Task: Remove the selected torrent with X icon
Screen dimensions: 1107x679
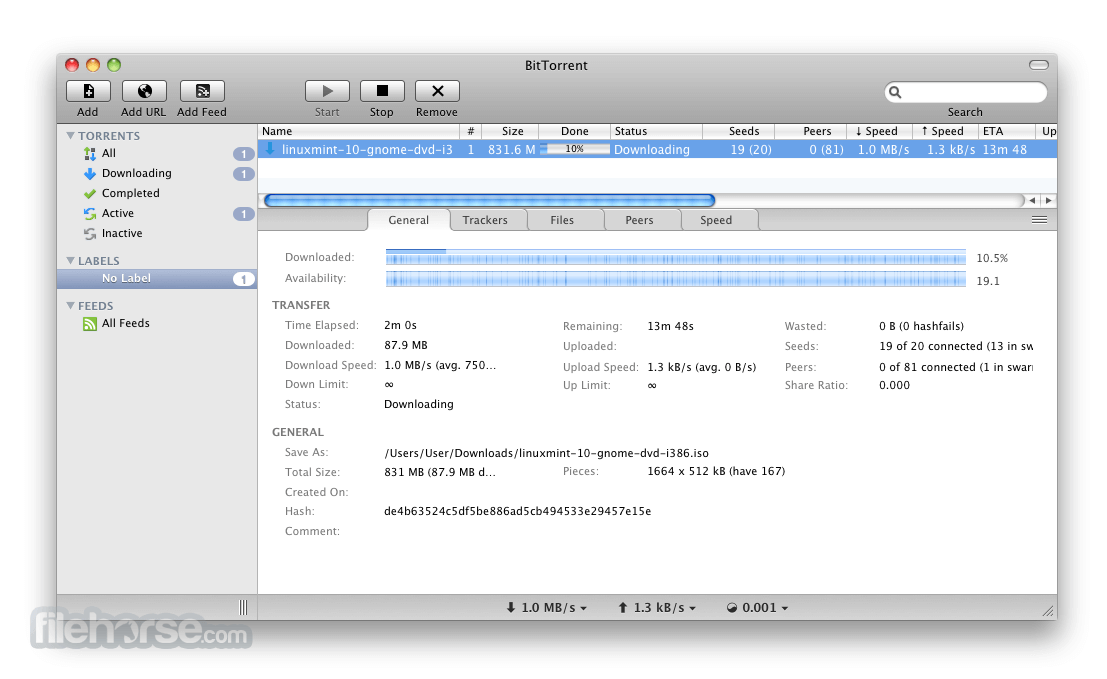Action: 437,91
